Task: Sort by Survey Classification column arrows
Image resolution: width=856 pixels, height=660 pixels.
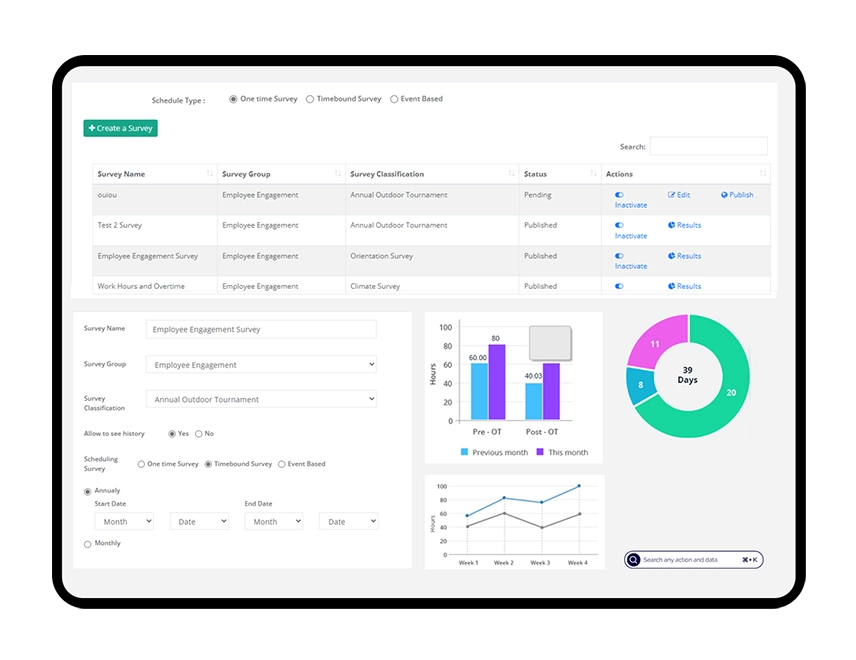Action: coord(511,174)
